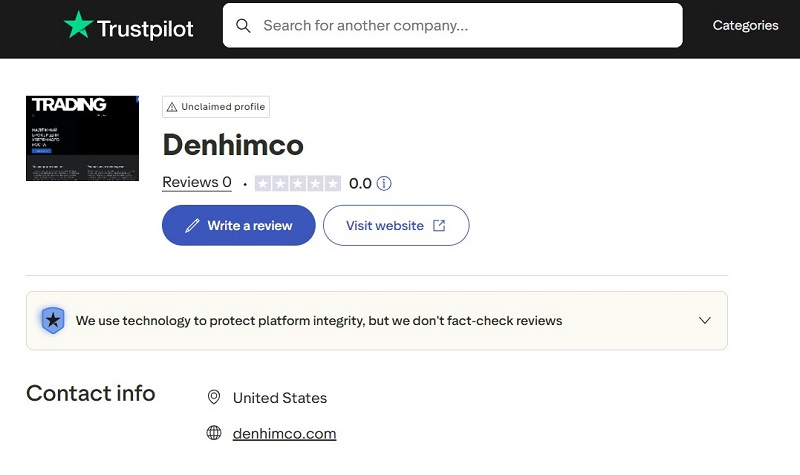The height and width of the screenshot is (475, 800).
Task: Click the Unclaimed profile warning badge
Action: pos(216,107)
